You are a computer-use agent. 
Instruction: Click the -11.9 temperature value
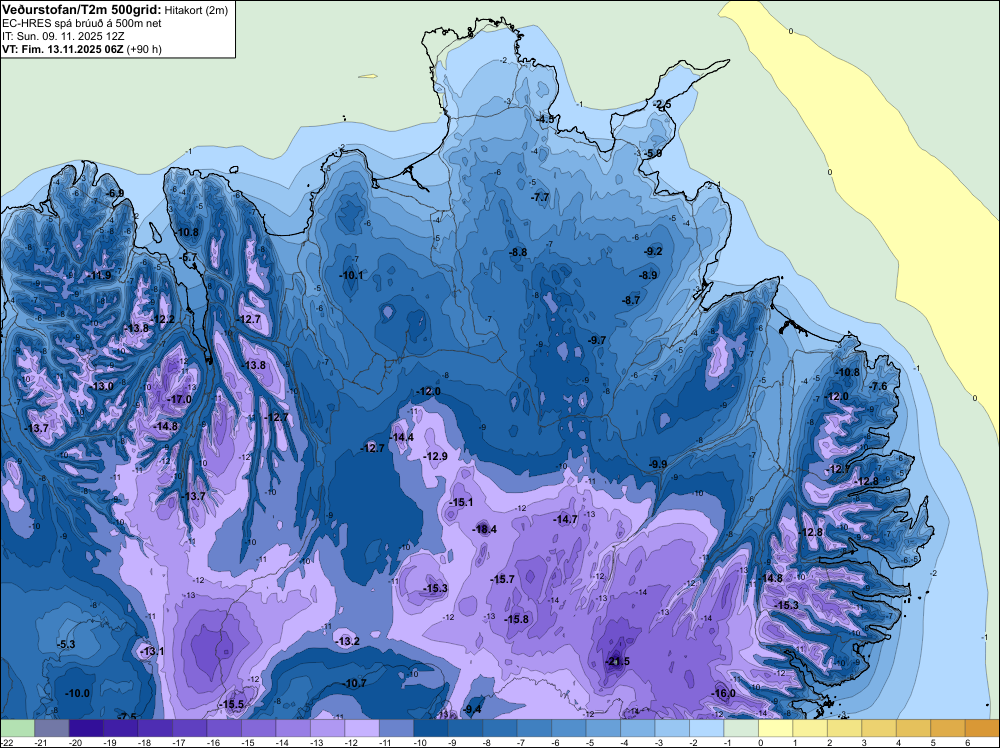click(98, 275)
